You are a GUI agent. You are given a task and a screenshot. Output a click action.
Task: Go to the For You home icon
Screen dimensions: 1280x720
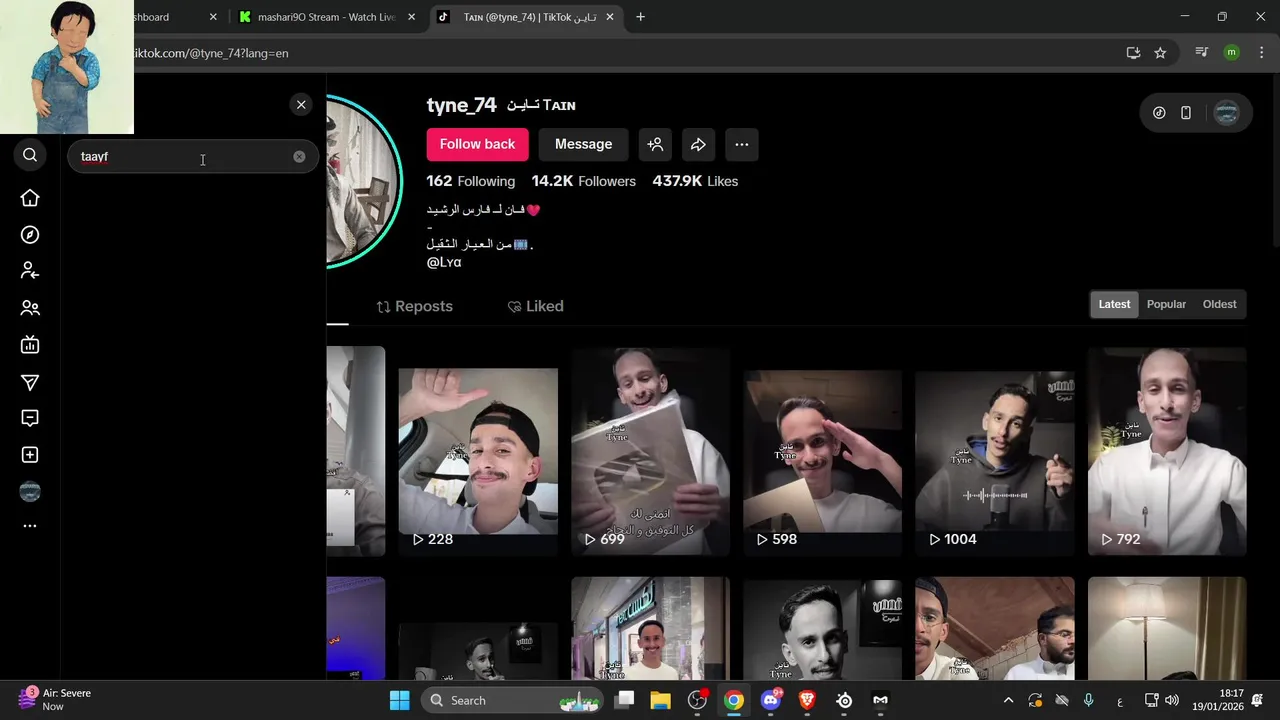pyautogui.click(x=30, y=198)
